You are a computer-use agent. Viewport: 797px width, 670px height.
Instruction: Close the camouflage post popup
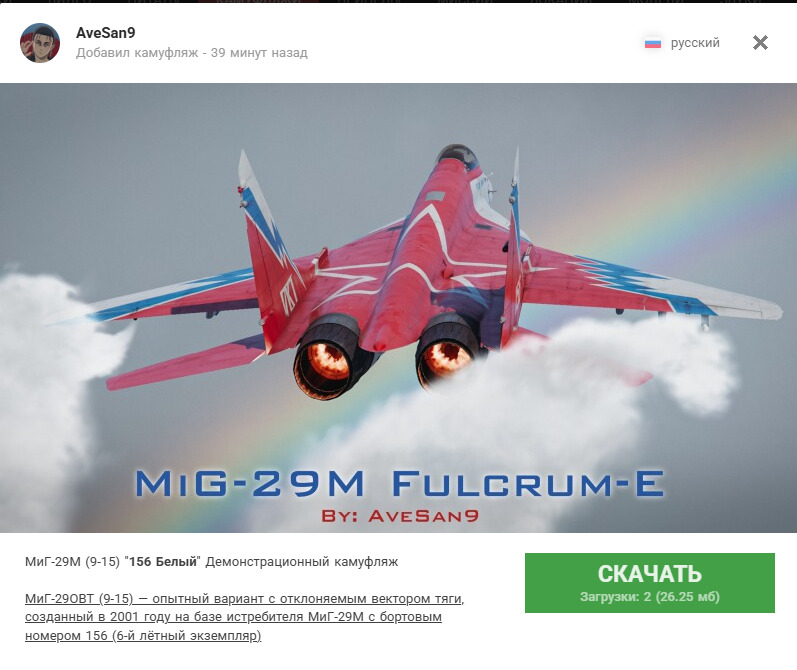pos(760,43)
